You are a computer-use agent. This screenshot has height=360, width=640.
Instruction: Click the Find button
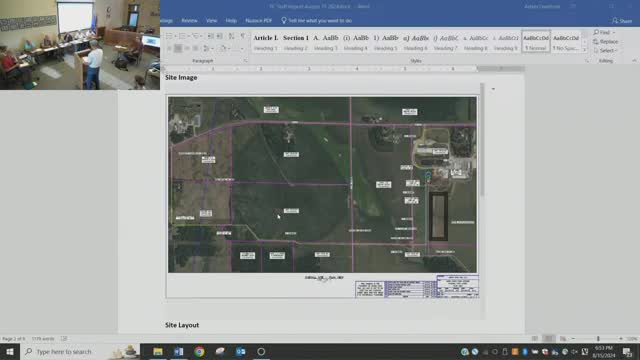pos(601,32)
